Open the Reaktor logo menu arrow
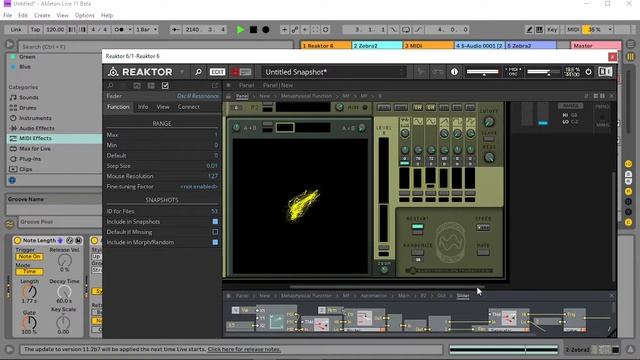640x360 pixels. 182,72
